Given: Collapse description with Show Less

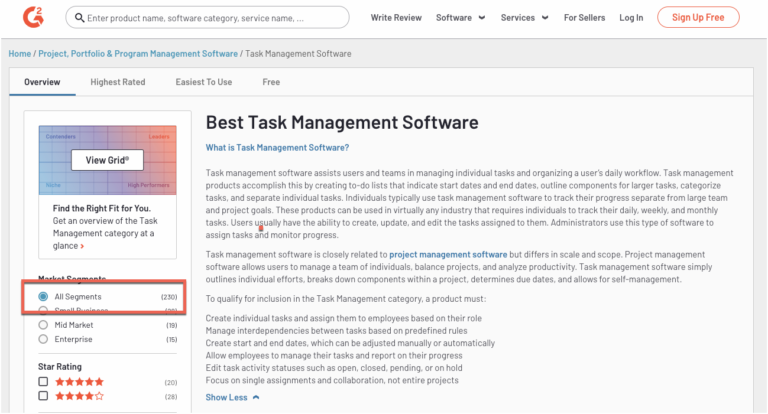Looking at the screenshot, I should 232,397.
